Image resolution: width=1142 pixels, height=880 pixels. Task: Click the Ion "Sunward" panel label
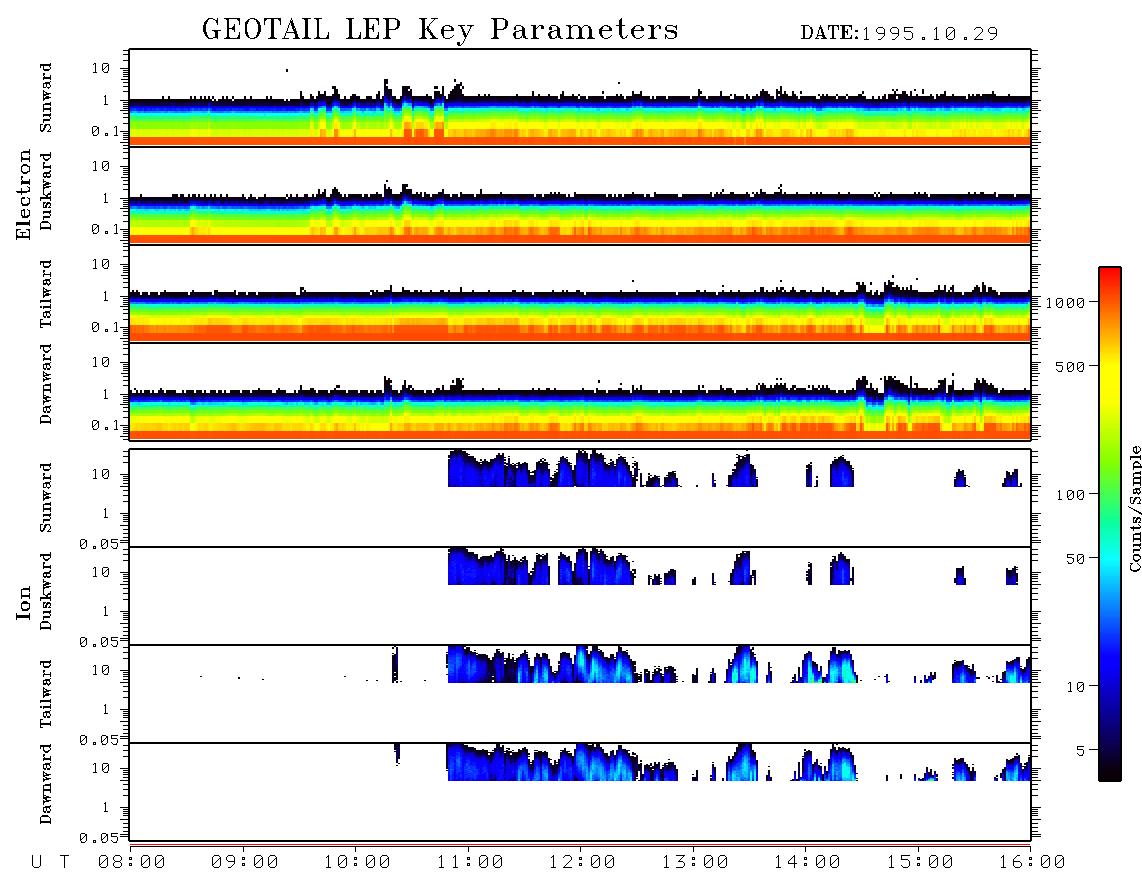[46, 498]
